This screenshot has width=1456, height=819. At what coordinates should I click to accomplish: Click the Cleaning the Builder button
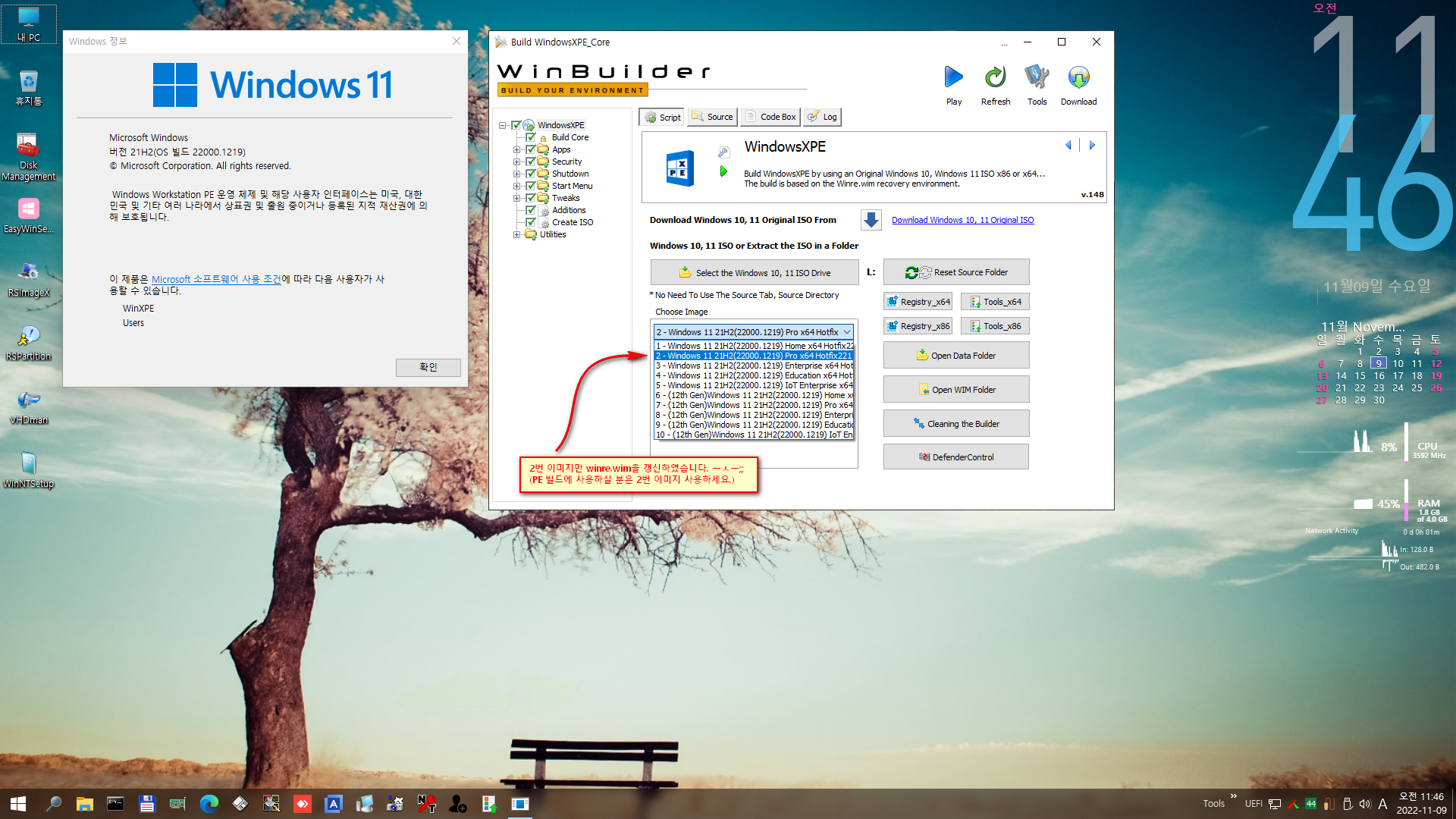pos(956,424)
